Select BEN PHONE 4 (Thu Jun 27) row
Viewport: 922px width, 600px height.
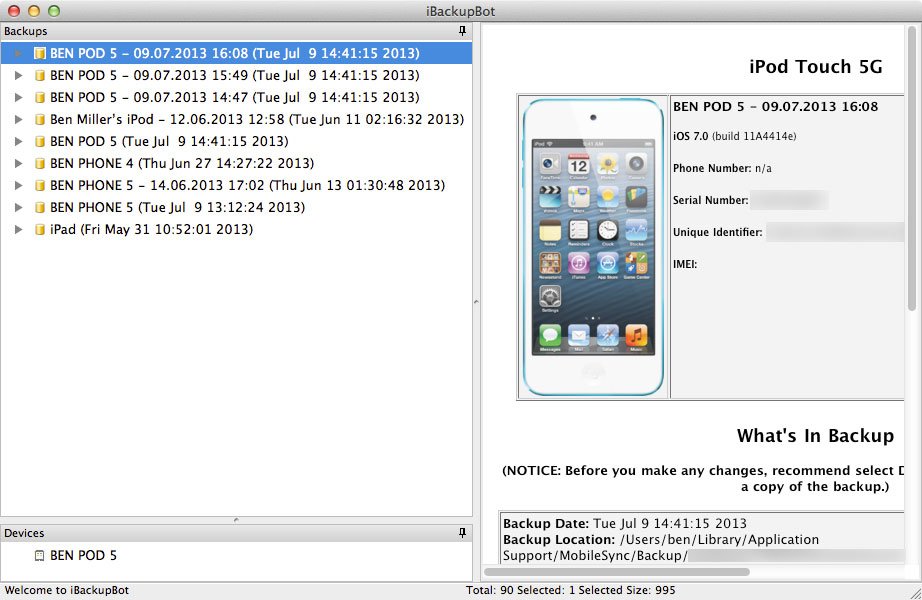pos(236,163)
